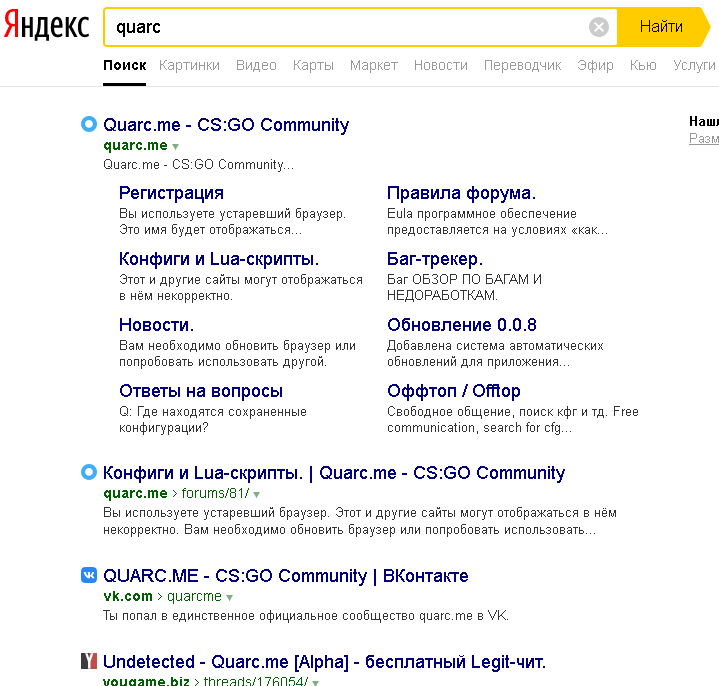
Task: Open Undetected - Quarc.me [Alpha] result title
Action: point(324,662)
